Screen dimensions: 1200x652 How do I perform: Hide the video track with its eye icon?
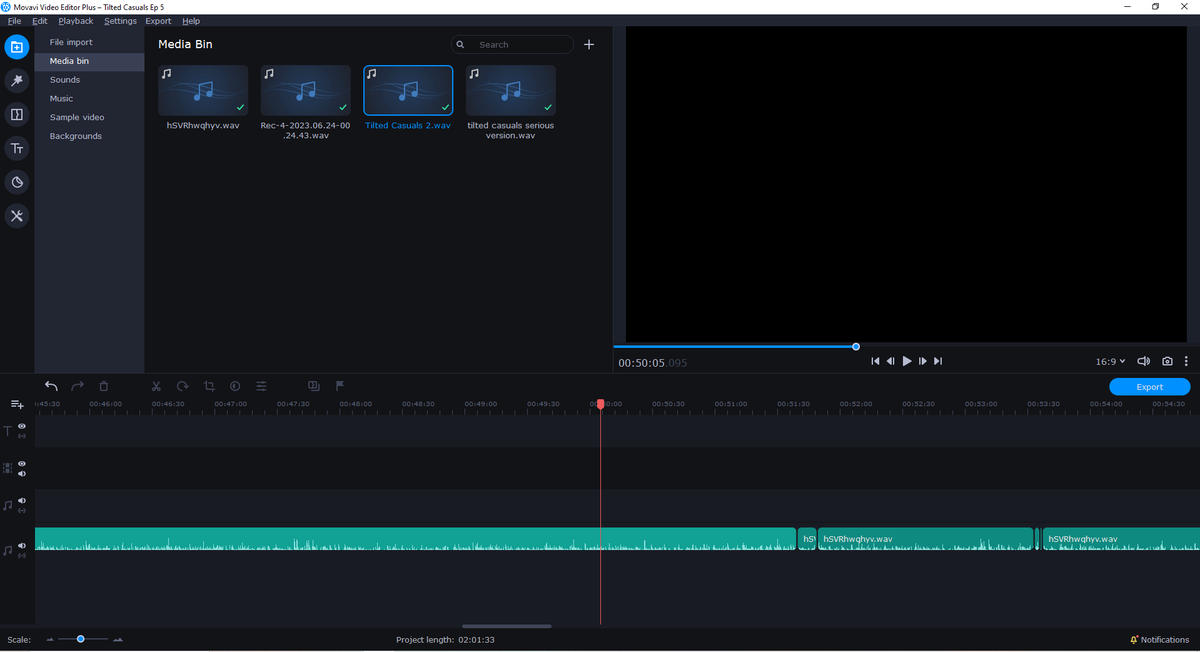pos(22,464)
